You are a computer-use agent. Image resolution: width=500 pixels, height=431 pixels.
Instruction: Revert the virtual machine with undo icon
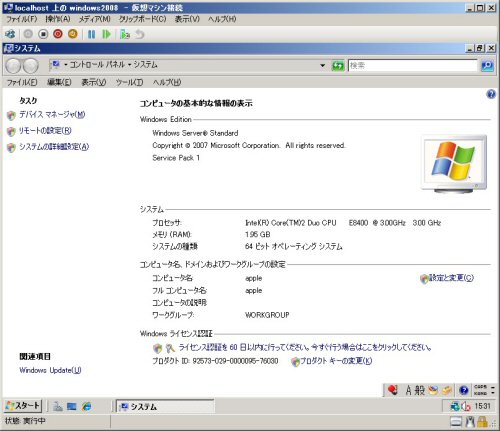(x=140, y=34)
